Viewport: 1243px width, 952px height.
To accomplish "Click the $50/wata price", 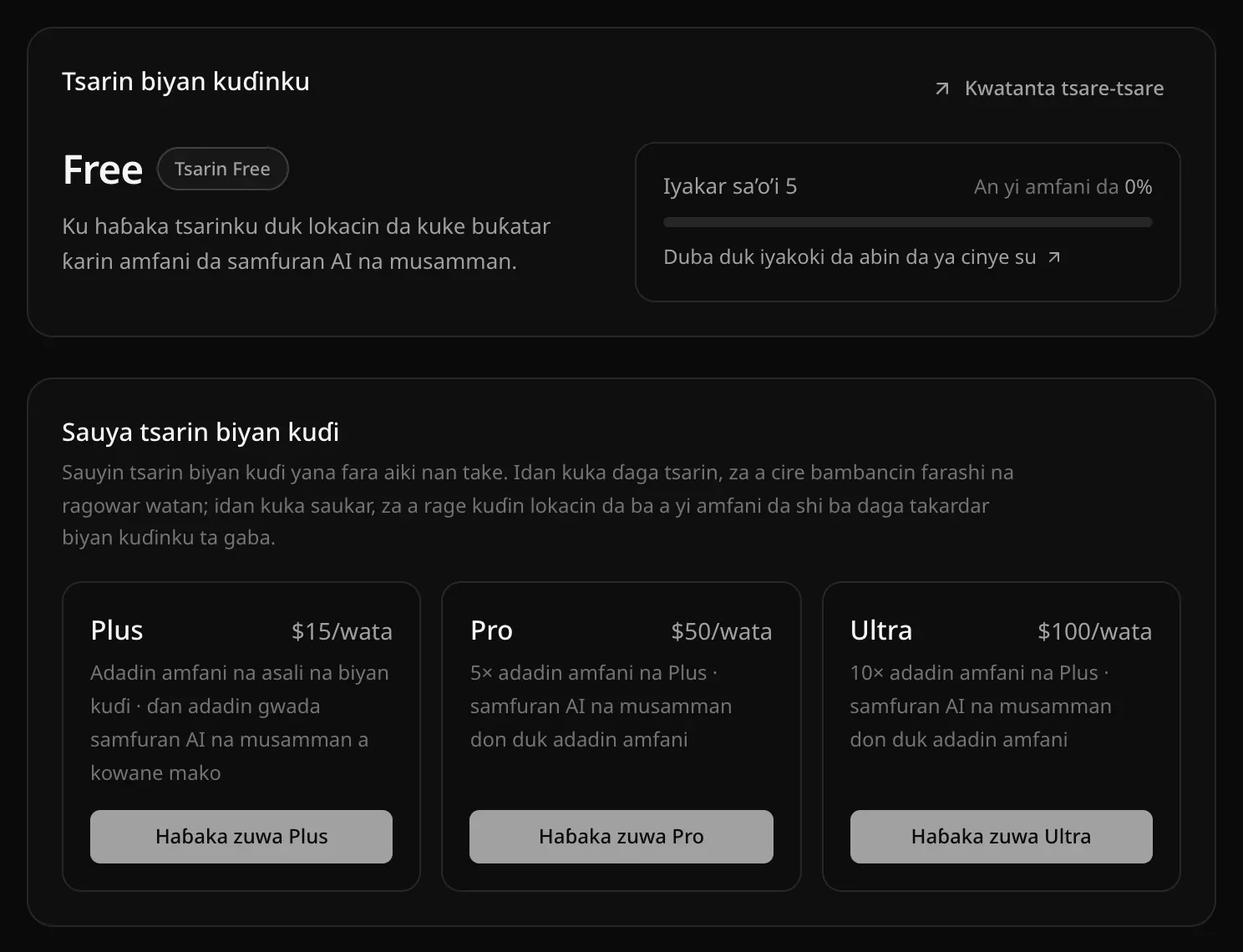I will [722, 631].
